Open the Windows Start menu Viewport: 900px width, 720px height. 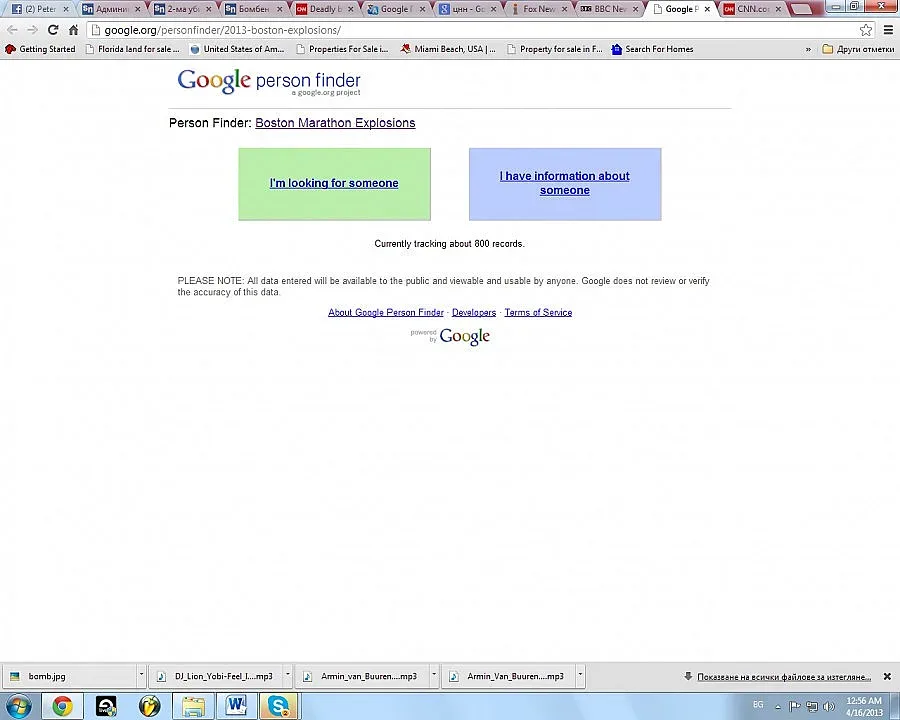18,706
